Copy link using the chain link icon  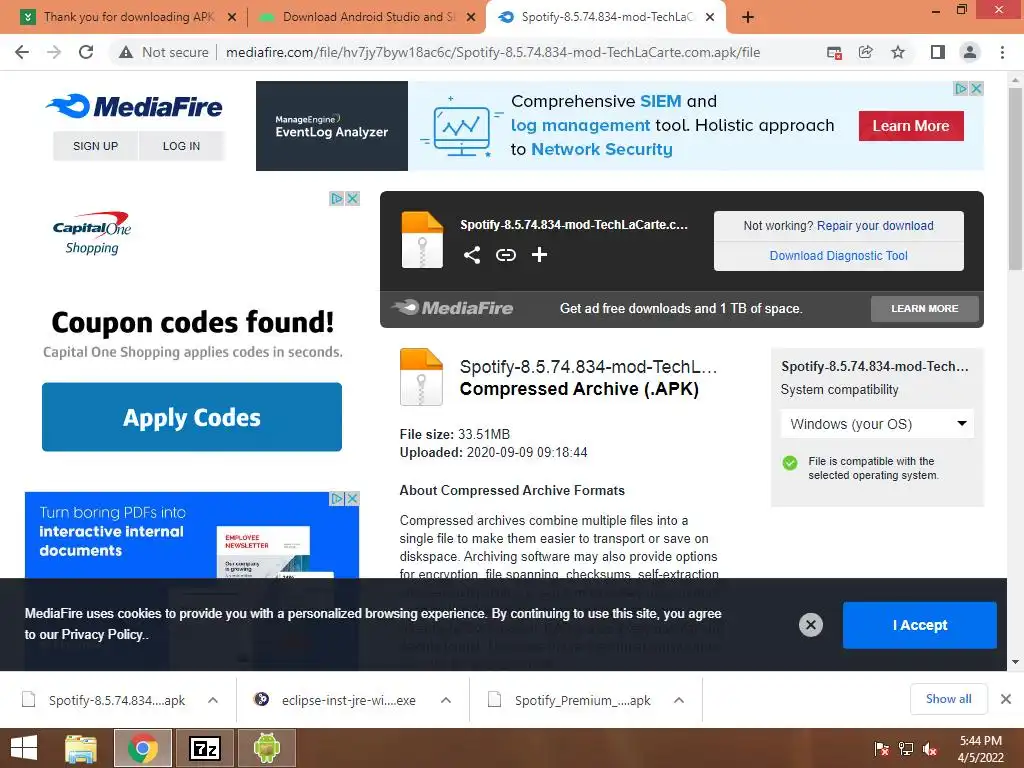[505, 255]
